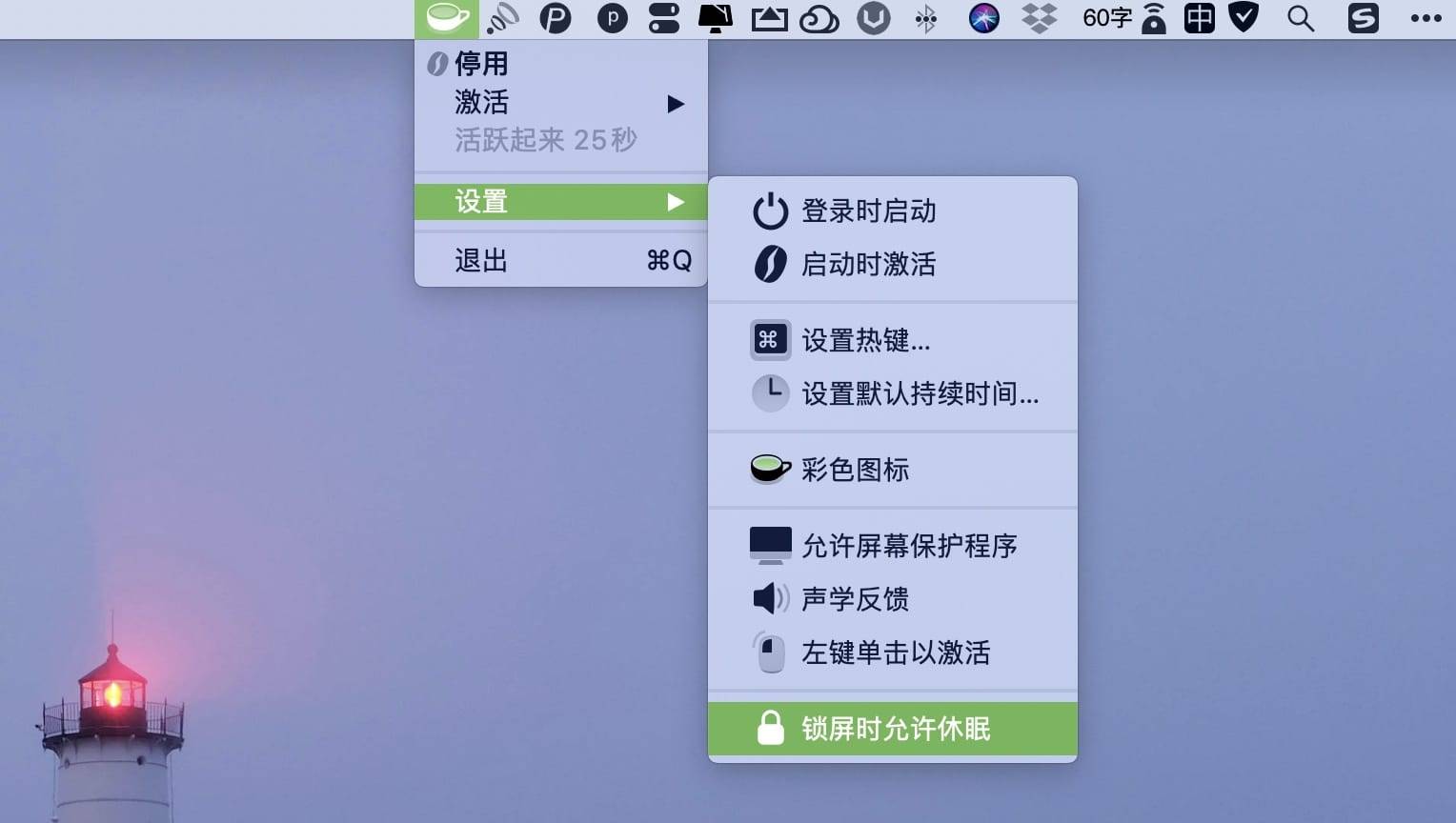Viewport: 1456px width, 823px height.
Task: Open Spotlight search magnifier in menu bar
Action: [1300, 18]
